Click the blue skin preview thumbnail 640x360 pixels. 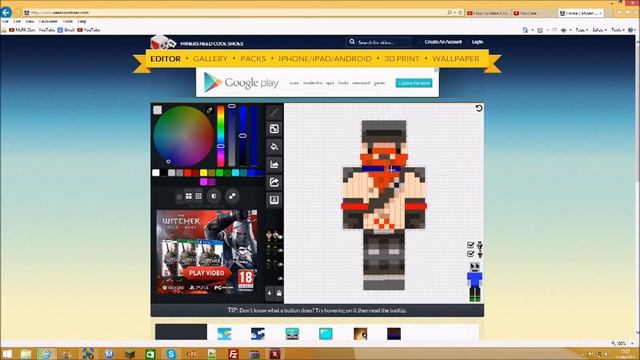point(475,282)
